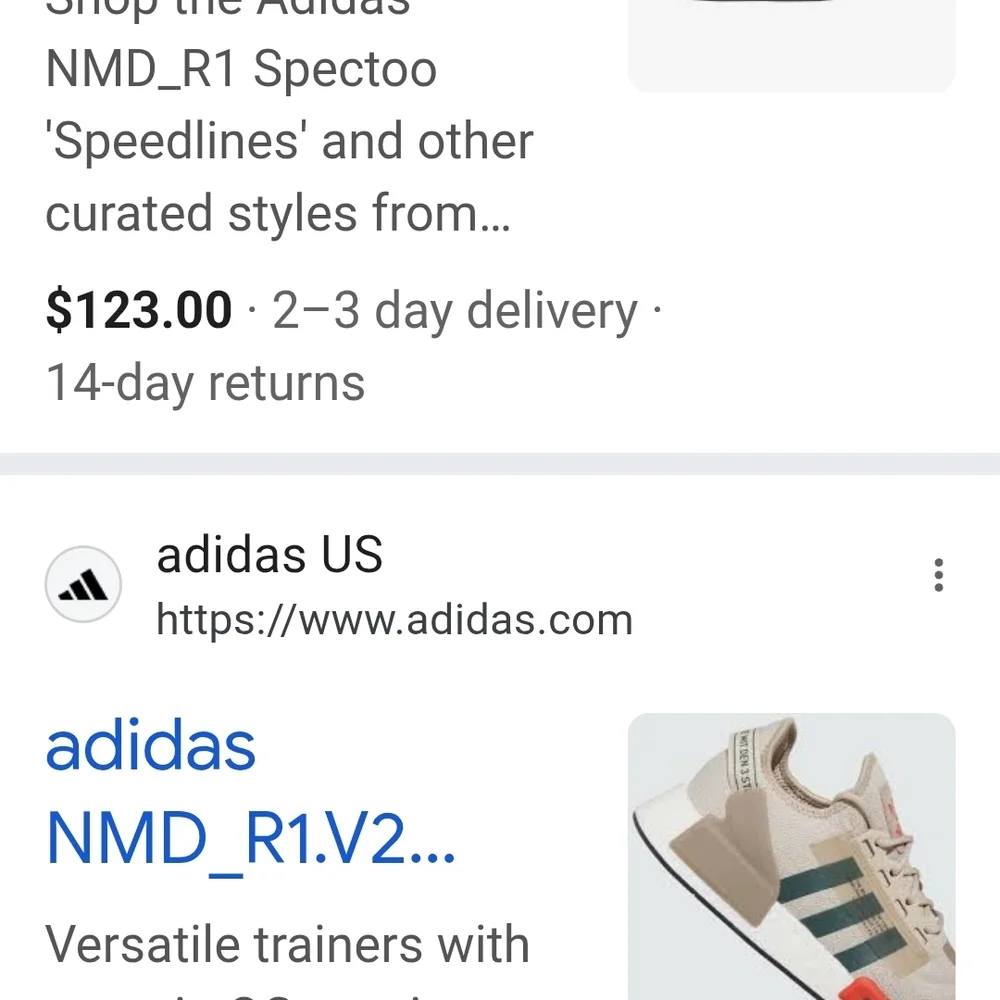Click the https://www.adidas.com URL text
1000x1000 pixels.
click(393, 620)
